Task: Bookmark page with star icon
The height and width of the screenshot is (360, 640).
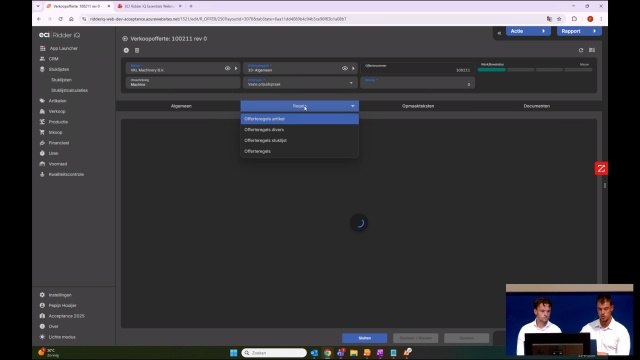Action: pyautogui.click(x=559, y=19)
